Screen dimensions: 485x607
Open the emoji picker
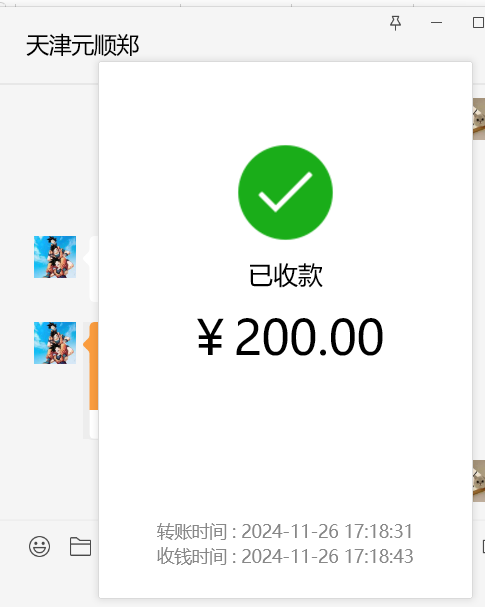39,547
